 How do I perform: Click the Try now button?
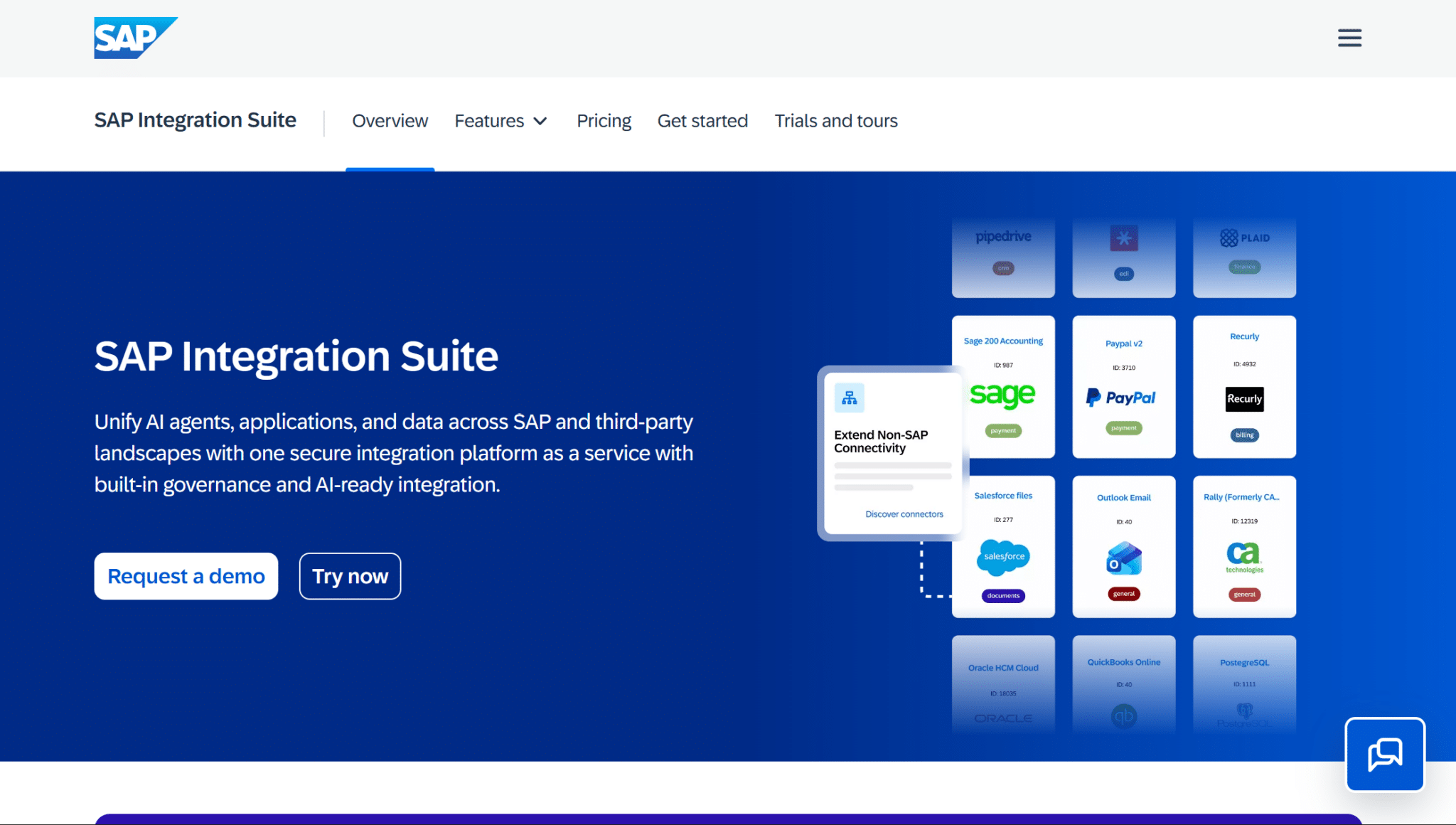click(350, 576)
